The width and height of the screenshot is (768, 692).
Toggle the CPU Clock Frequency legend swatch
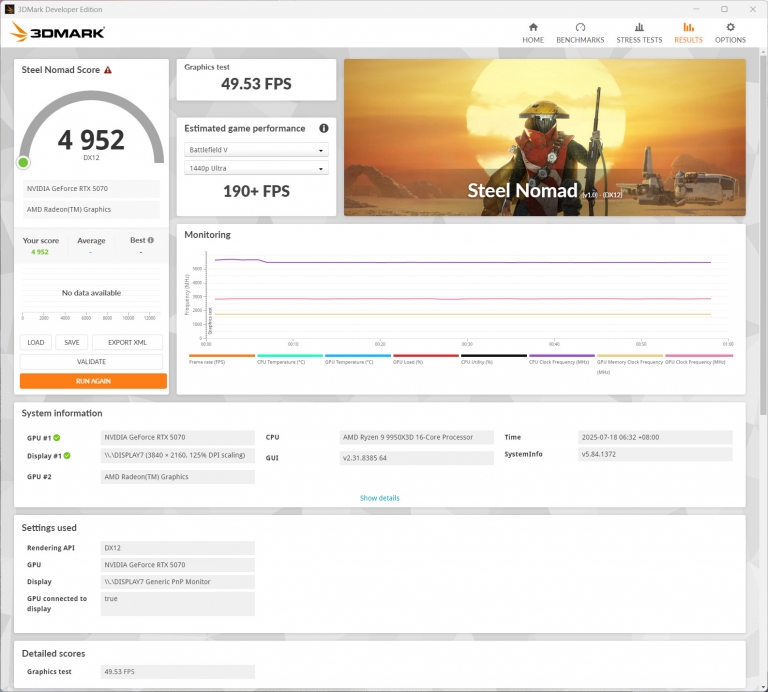[x=562, y=356]
